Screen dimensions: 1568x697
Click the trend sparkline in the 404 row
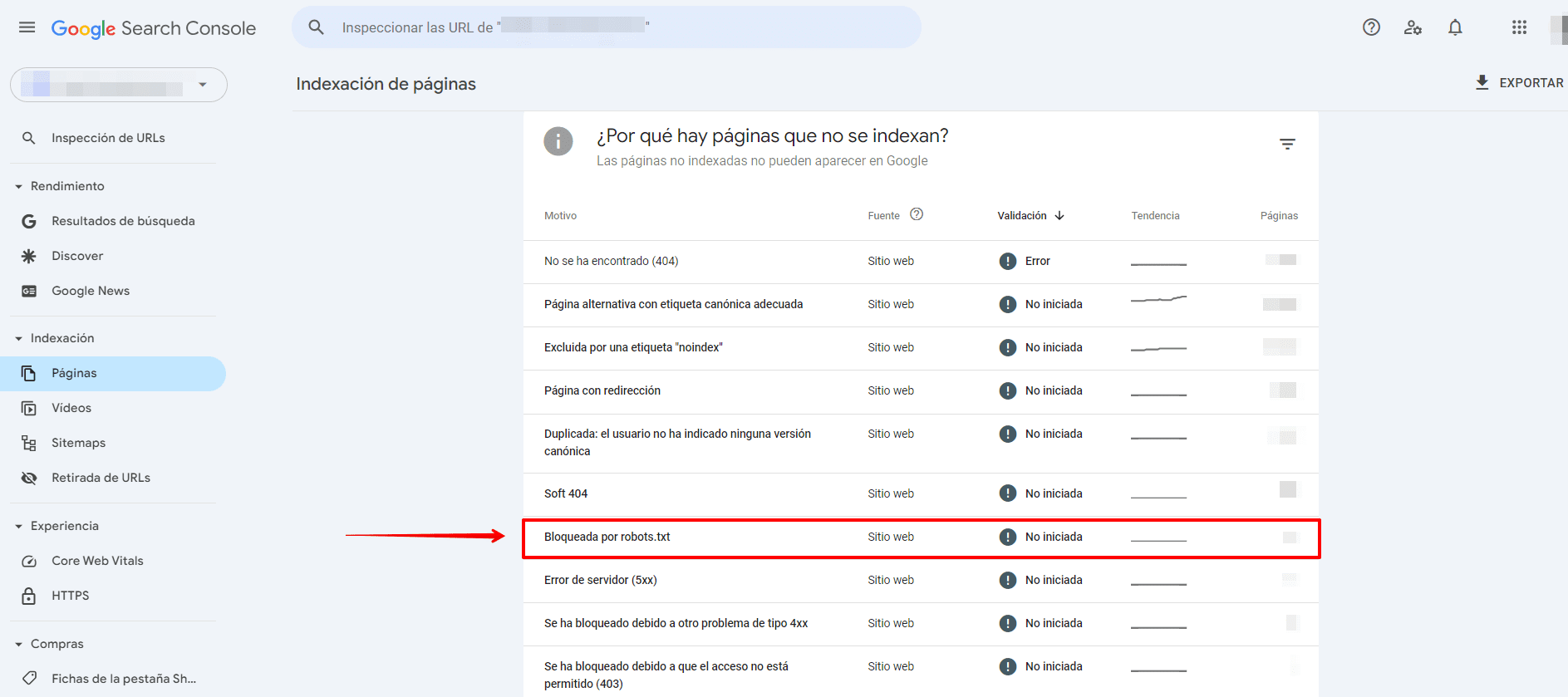point(1158,264)
